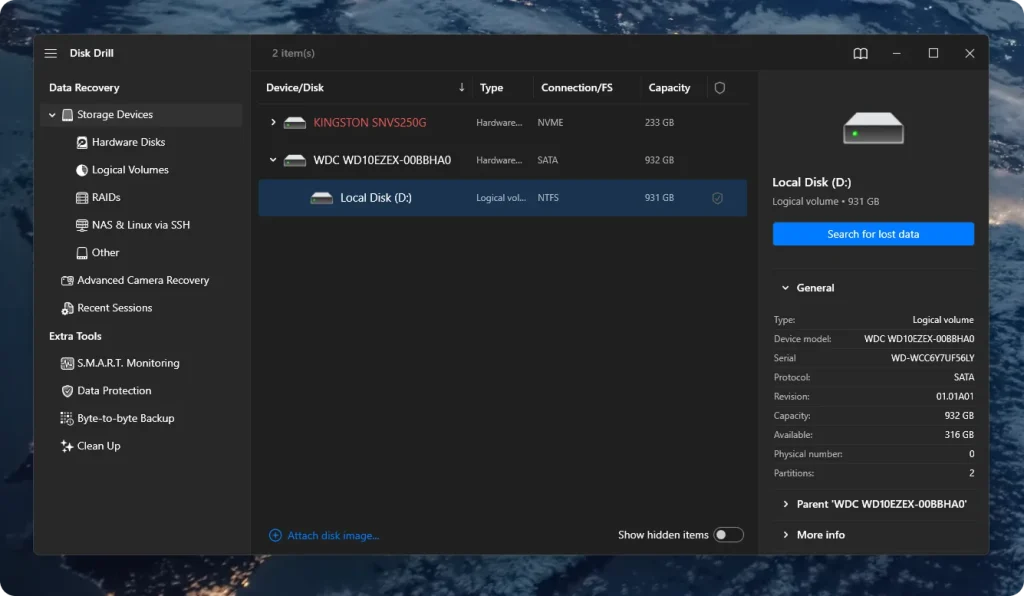This screenshot has height=596, width=1024.
Task: Click the Device/Disk column sort arrow
Action: [x=462, y=87]
